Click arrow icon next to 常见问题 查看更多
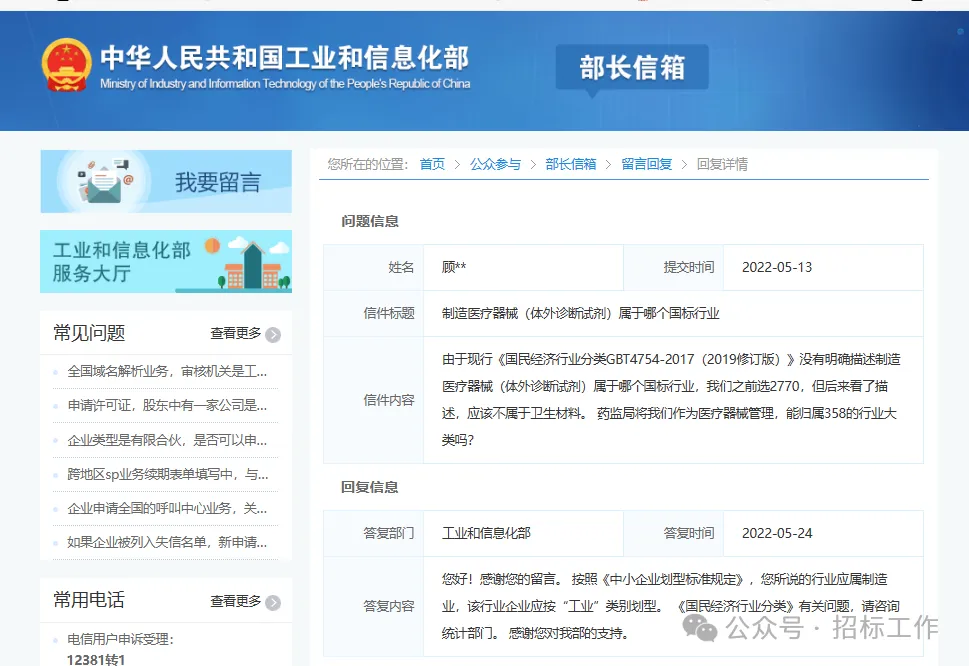Screen dimensions: 969x666 tap(273, 335)
